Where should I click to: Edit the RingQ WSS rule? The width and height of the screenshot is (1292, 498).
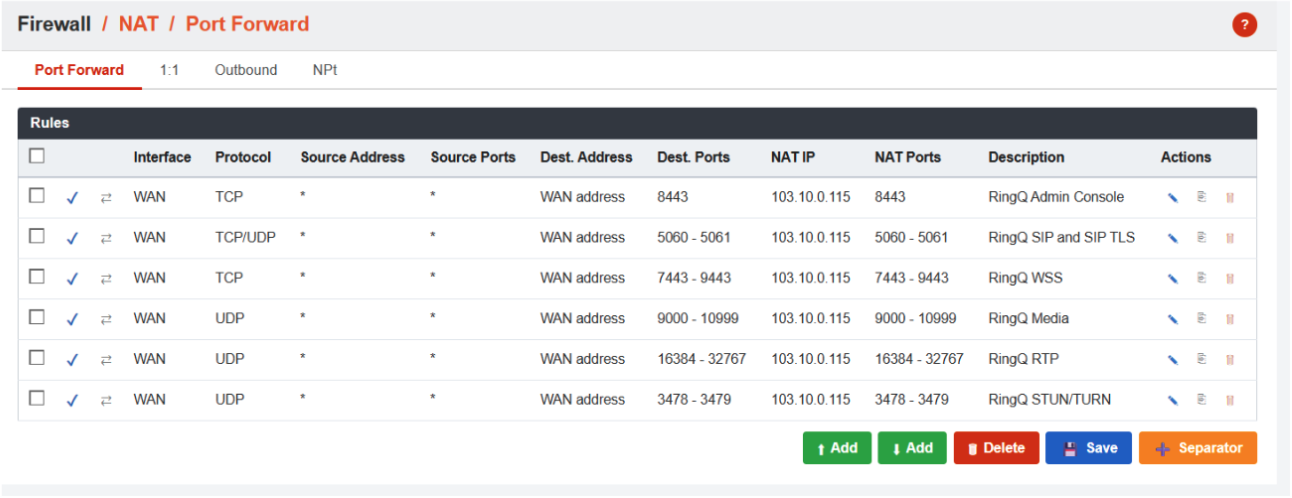(1173, 278)
